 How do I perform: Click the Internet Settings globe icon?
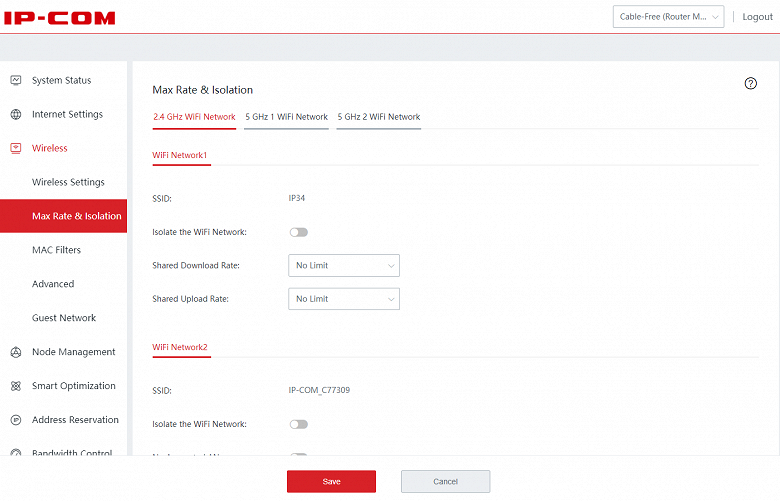[x=16, y=114]
